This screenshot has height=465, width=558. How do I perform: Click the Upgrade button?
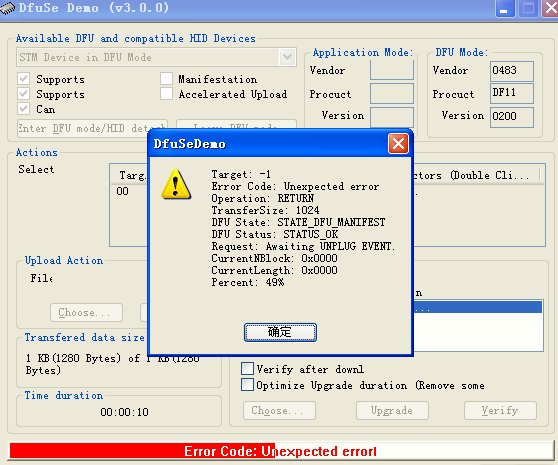pos(392,411)
